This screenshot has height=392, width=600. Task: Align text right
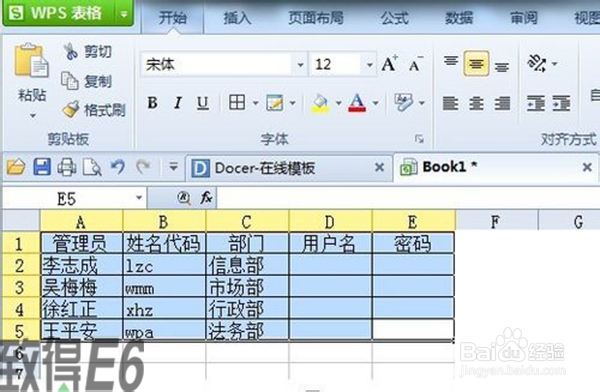[502, 103]
